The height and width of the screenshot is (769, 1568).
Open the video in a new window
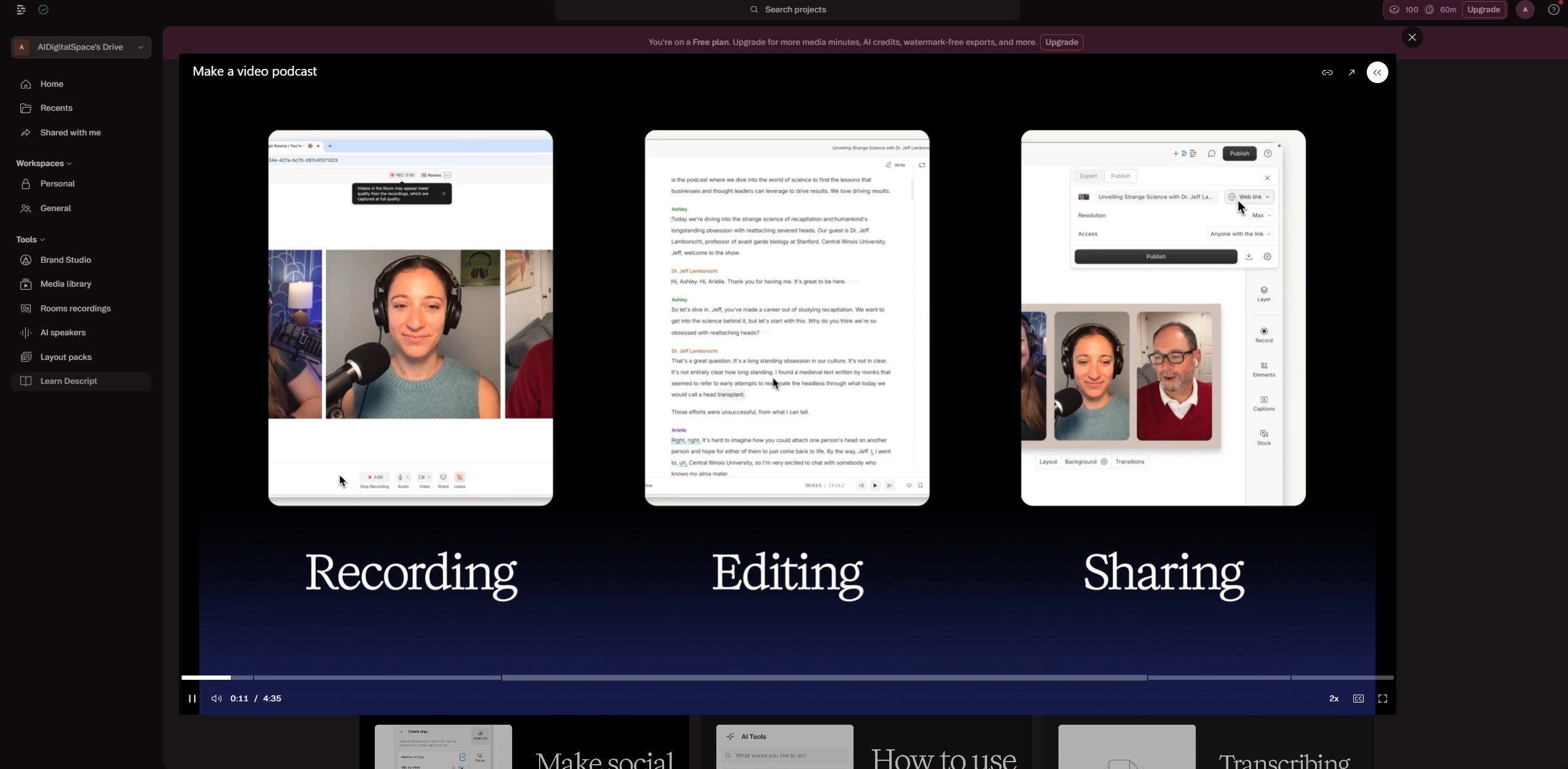1351,73
